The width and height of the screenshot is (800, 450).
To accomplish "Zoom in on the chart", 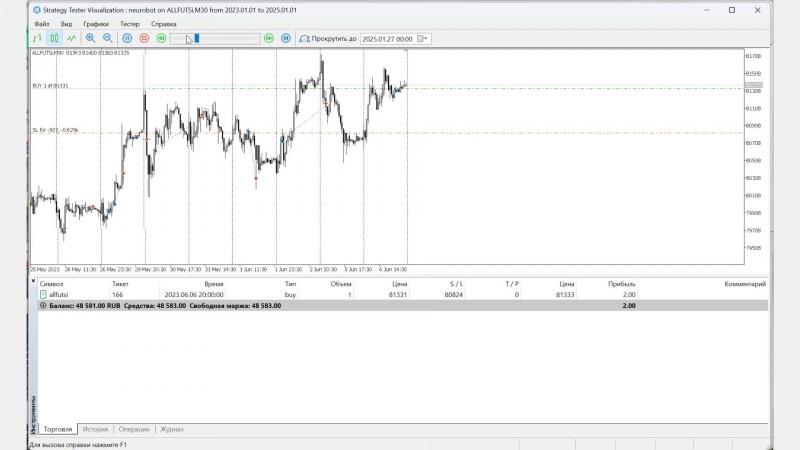I will (90, 38).
